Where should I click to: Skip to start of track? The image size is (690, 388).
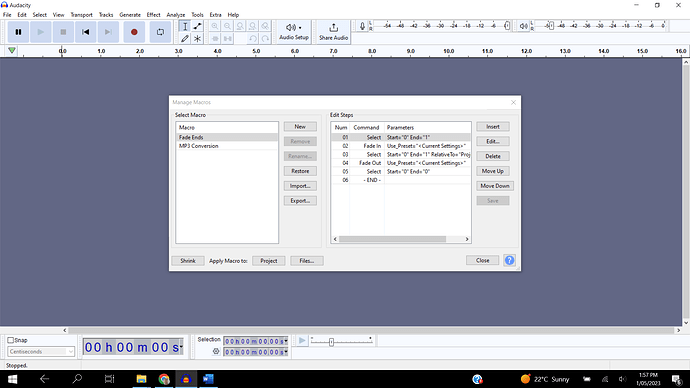(85, 32)
